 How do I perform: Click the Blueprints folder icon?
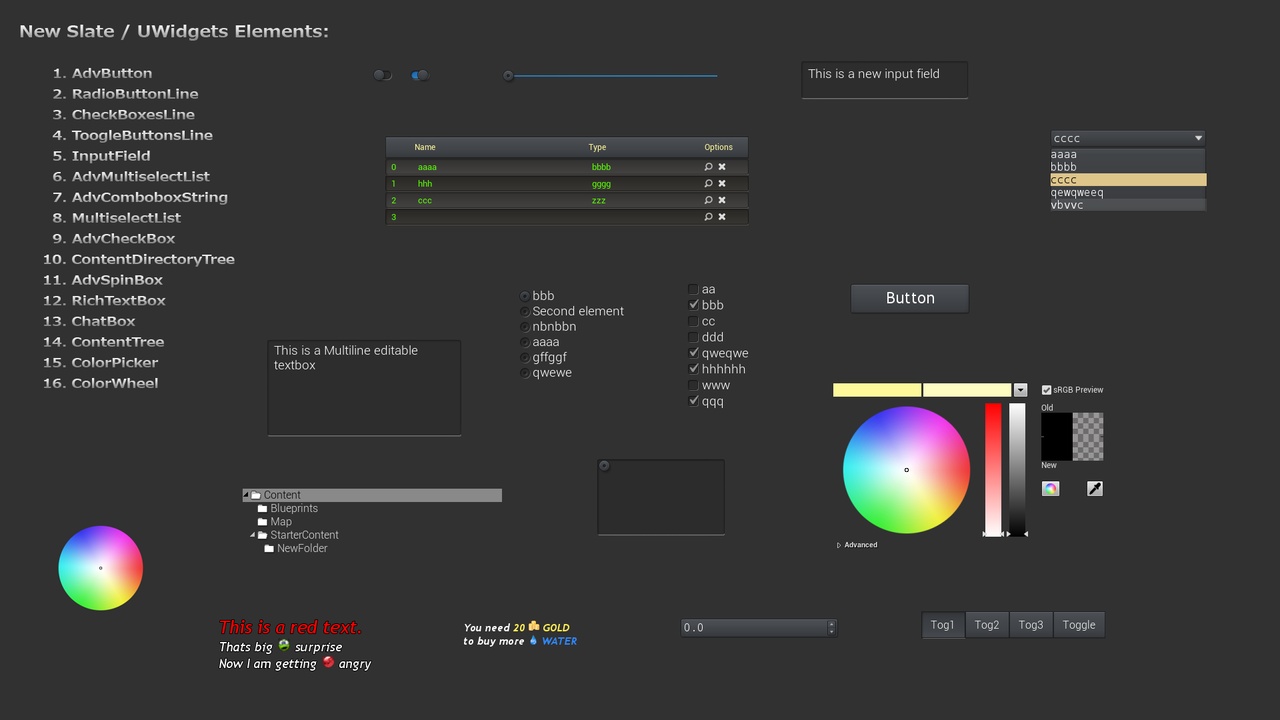(263, 508)
